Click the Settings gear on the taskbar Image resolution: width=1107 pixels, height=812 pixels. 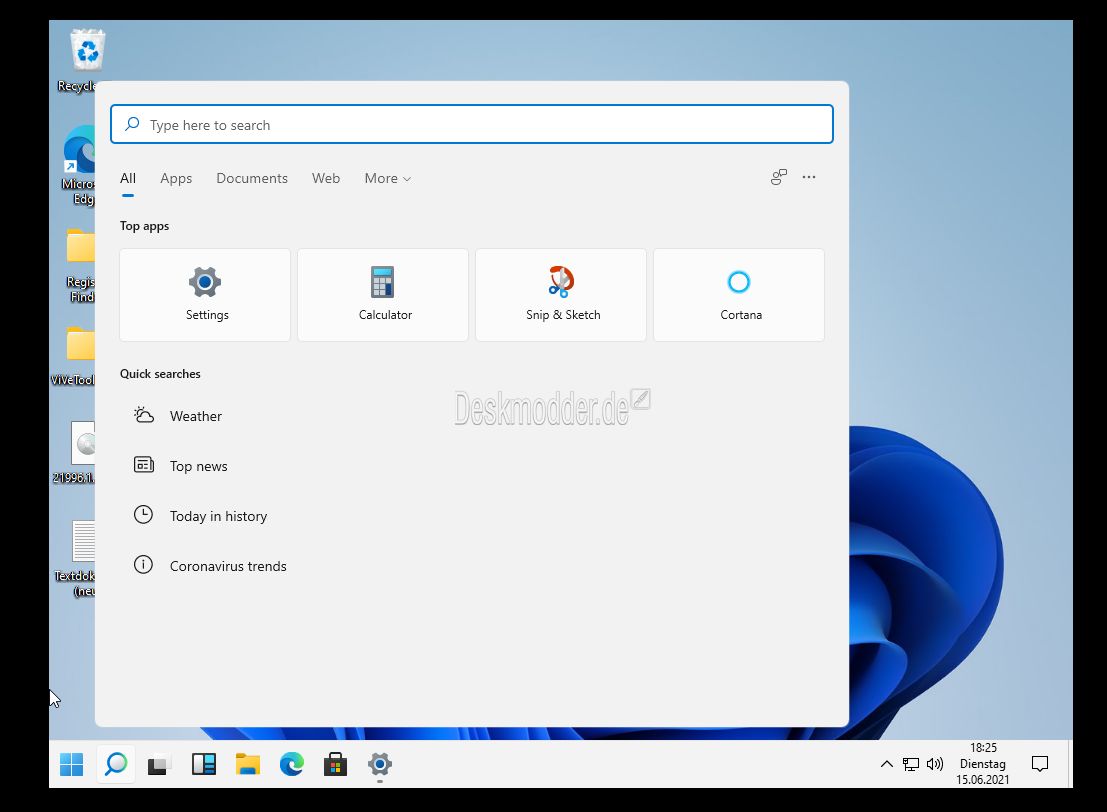tap(380, 764)
